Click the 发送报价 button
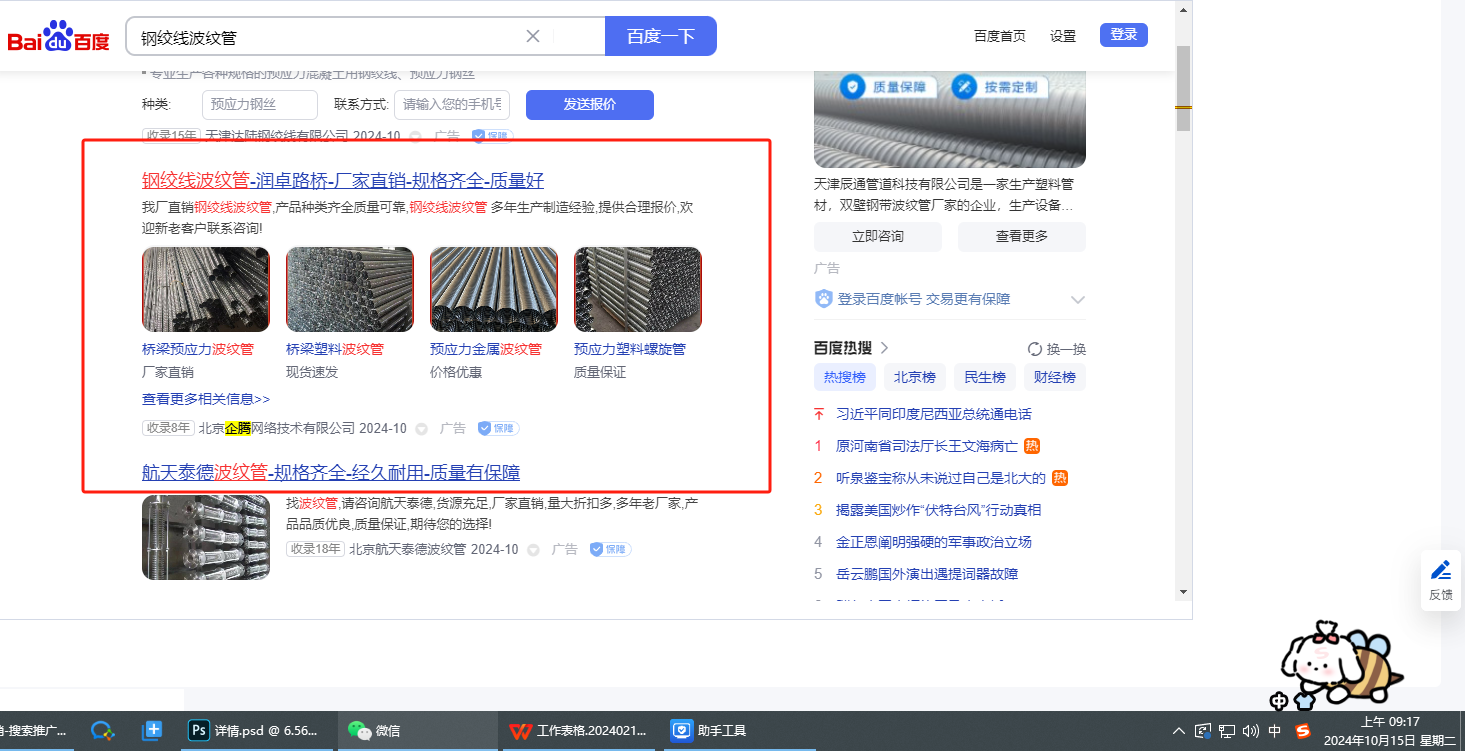 (x=590, y=105)
